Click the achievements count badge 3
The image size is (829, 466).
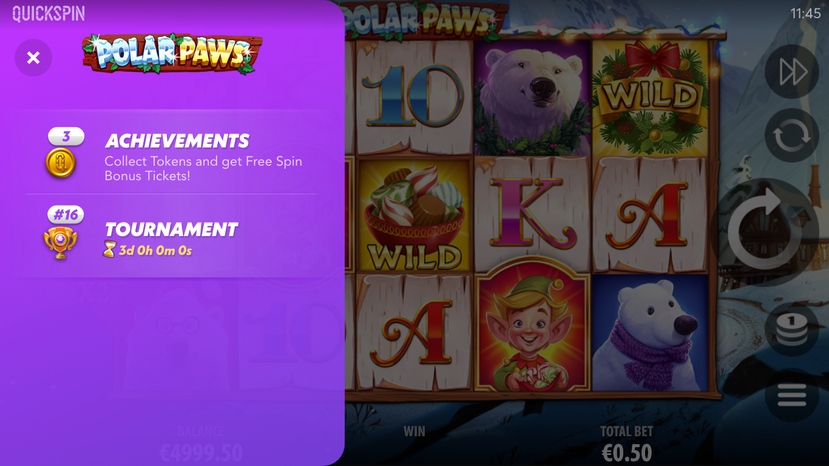point(66,136)
